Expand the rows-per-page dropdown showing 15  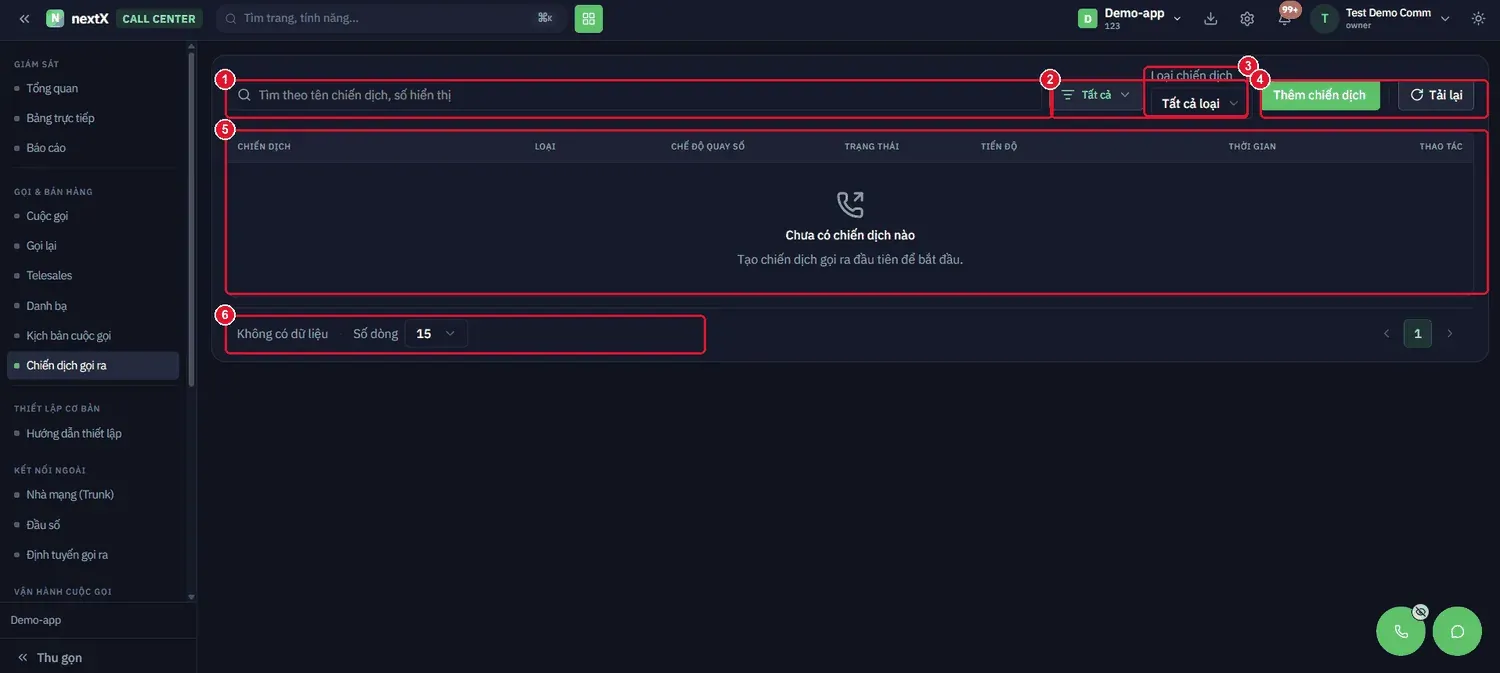[x=436, y=334]
